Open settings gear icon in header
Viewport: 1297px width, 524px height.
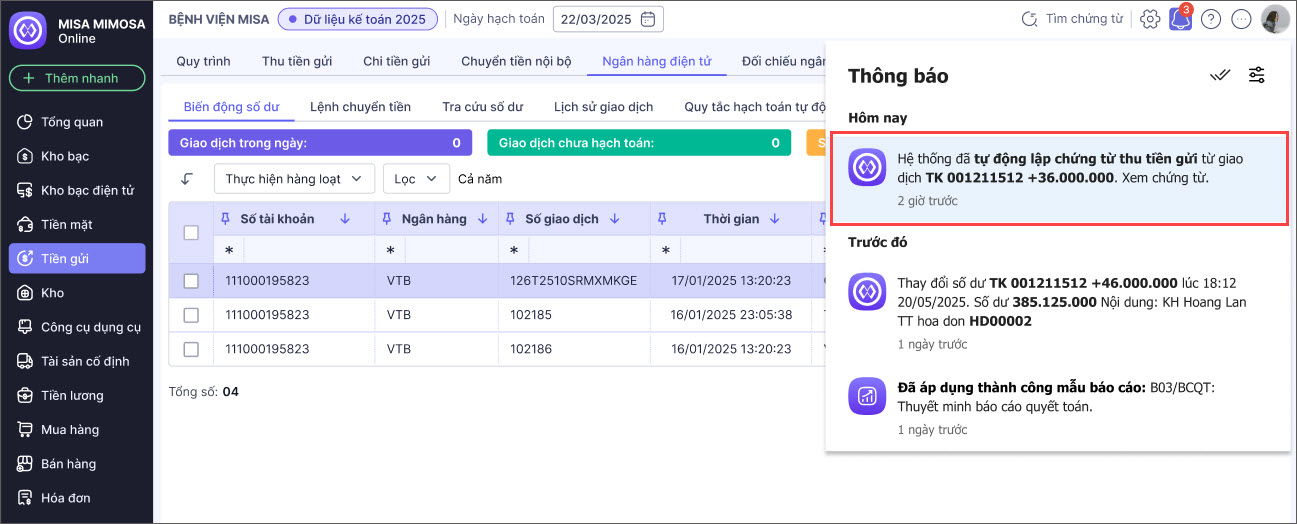[1150, 19]
